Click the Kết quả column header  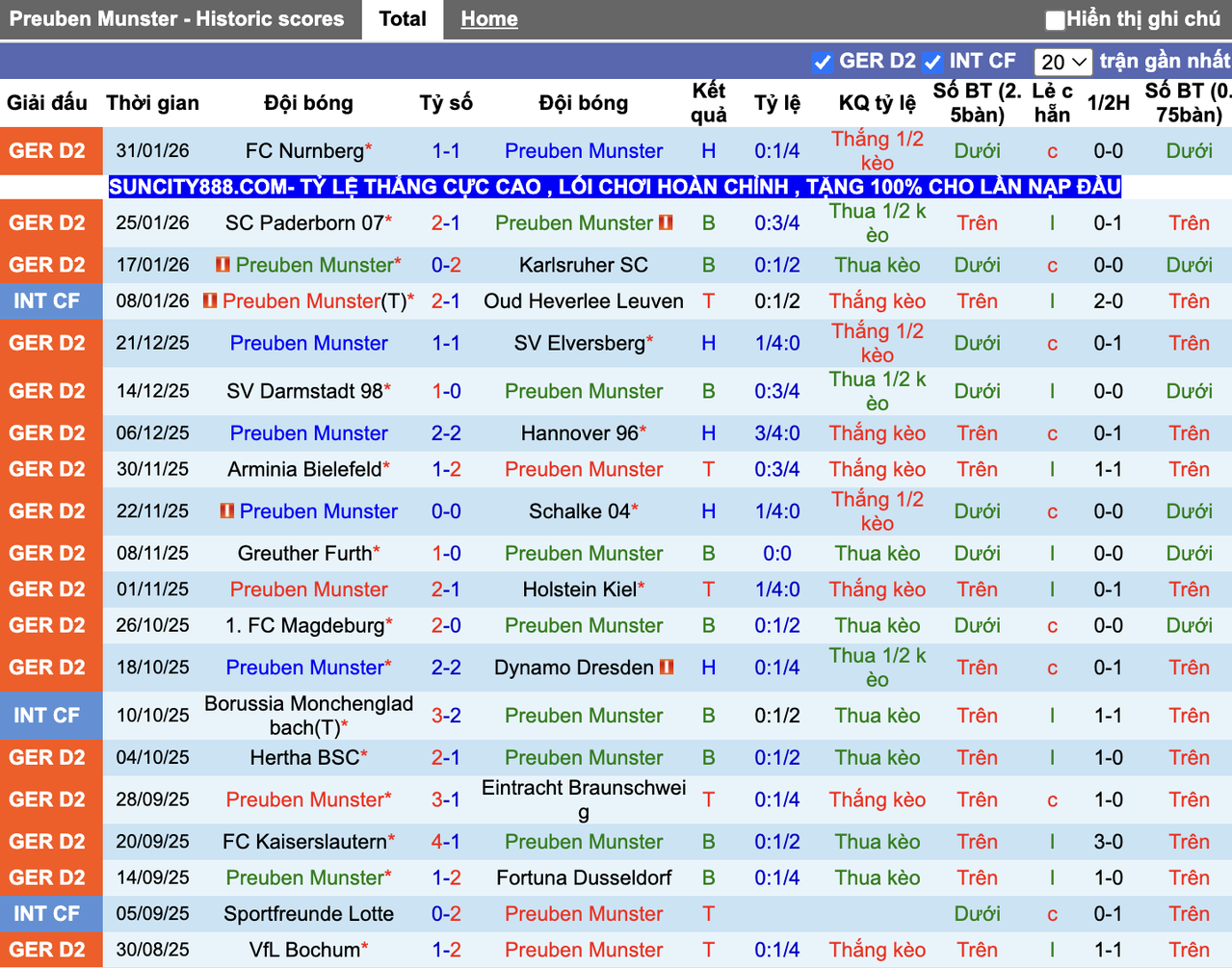[709, 103]
